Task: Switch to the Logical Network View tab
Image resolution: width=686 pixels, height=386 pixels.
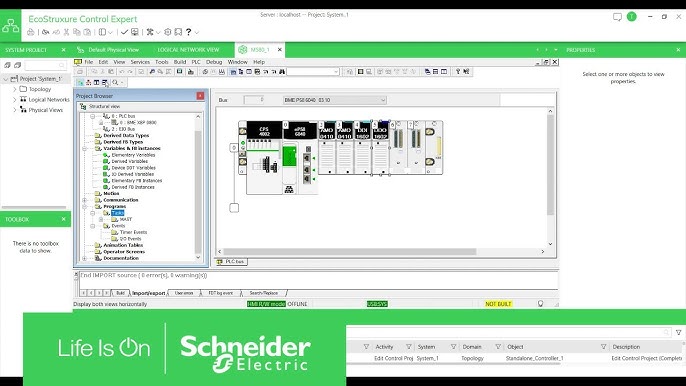Action: pos(189,50)
